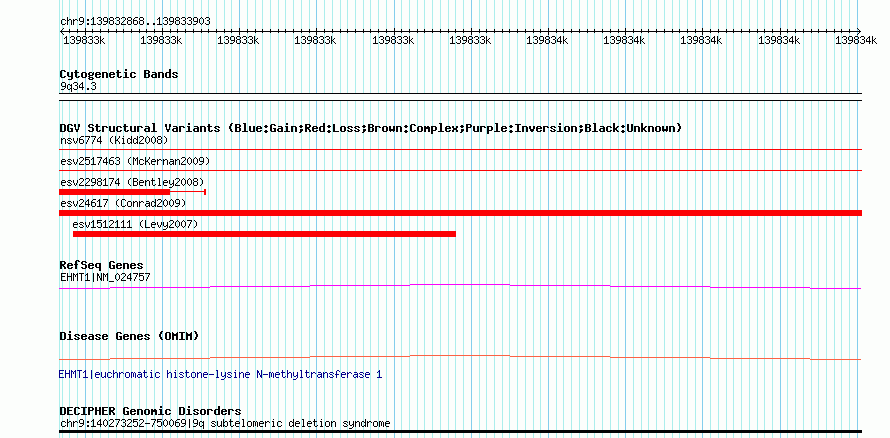The image size is (890, 438).
Task: Click the thin red nsv6774 line
Action: point(460,149)
